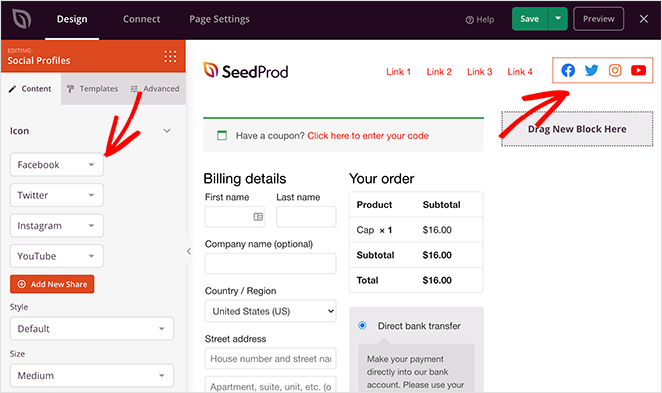Screen dimensions: 662x393
Task: Open the blocks grid icon in Social Profiles header
Action: click(170, 57)
